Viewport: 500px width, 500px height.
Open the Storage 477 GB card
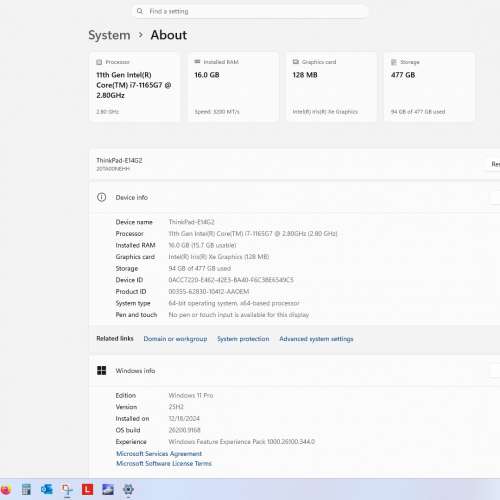pyautogui.click(x=429, y=87)
